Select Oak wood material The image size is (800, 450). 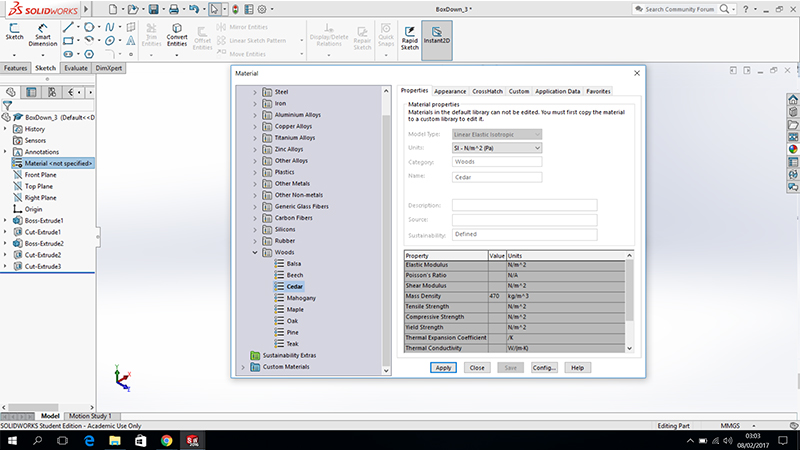point(292,321)
